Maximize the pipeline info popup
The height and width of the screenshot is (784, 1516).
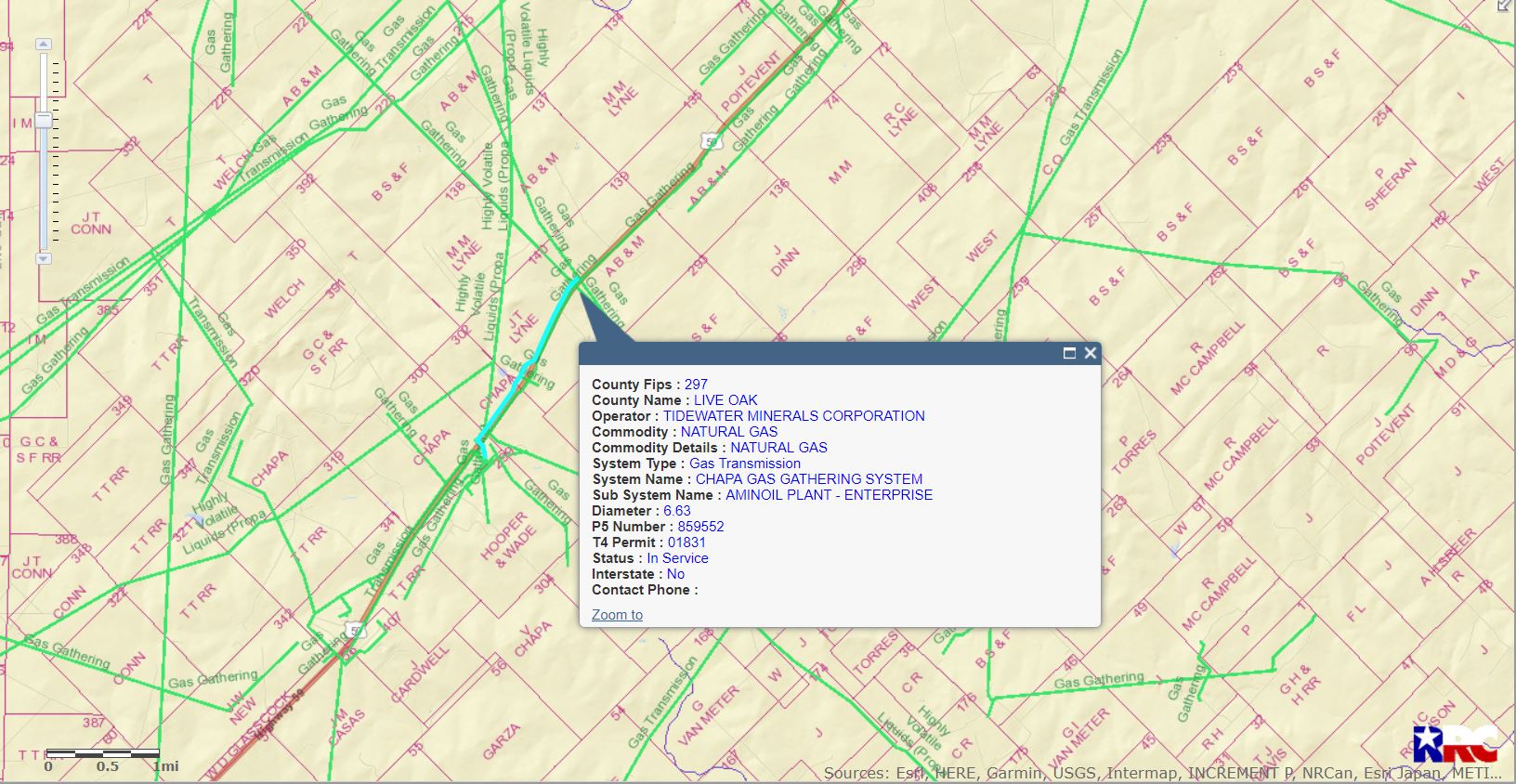point(1069,353)
